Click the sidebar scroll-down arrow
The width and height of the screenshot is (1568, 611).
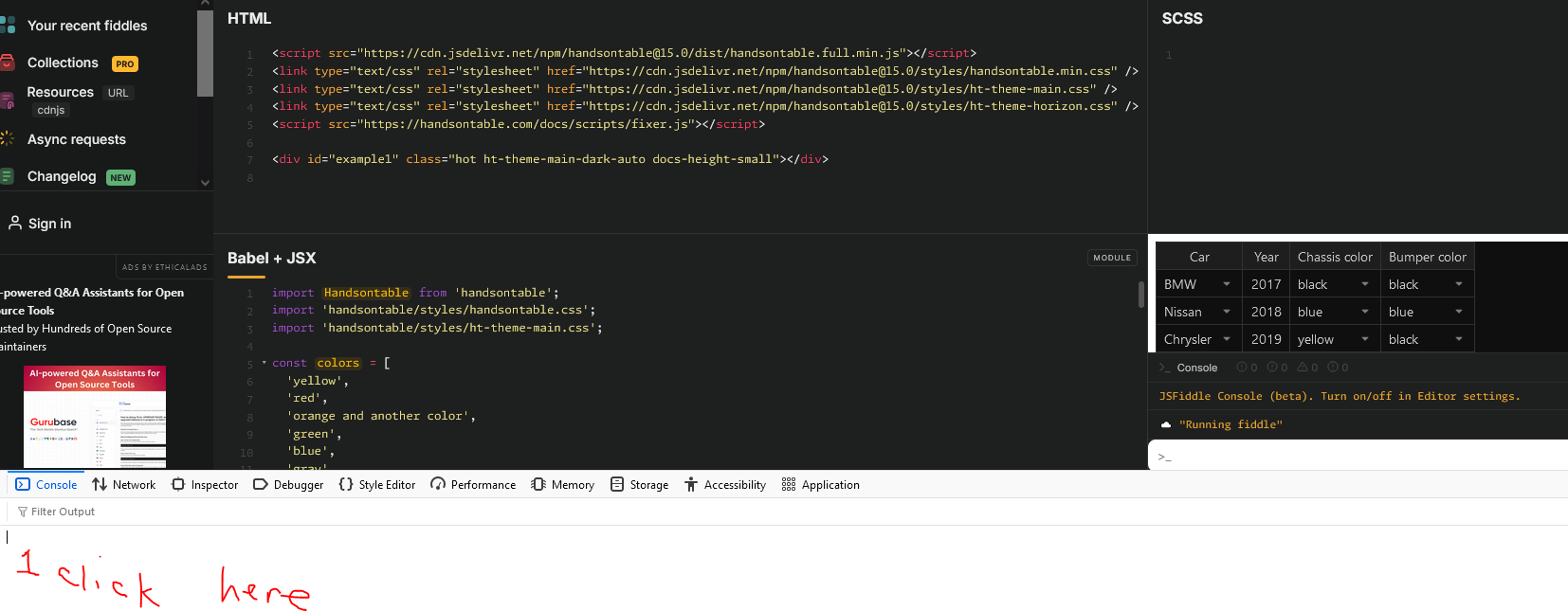[205, 182]
